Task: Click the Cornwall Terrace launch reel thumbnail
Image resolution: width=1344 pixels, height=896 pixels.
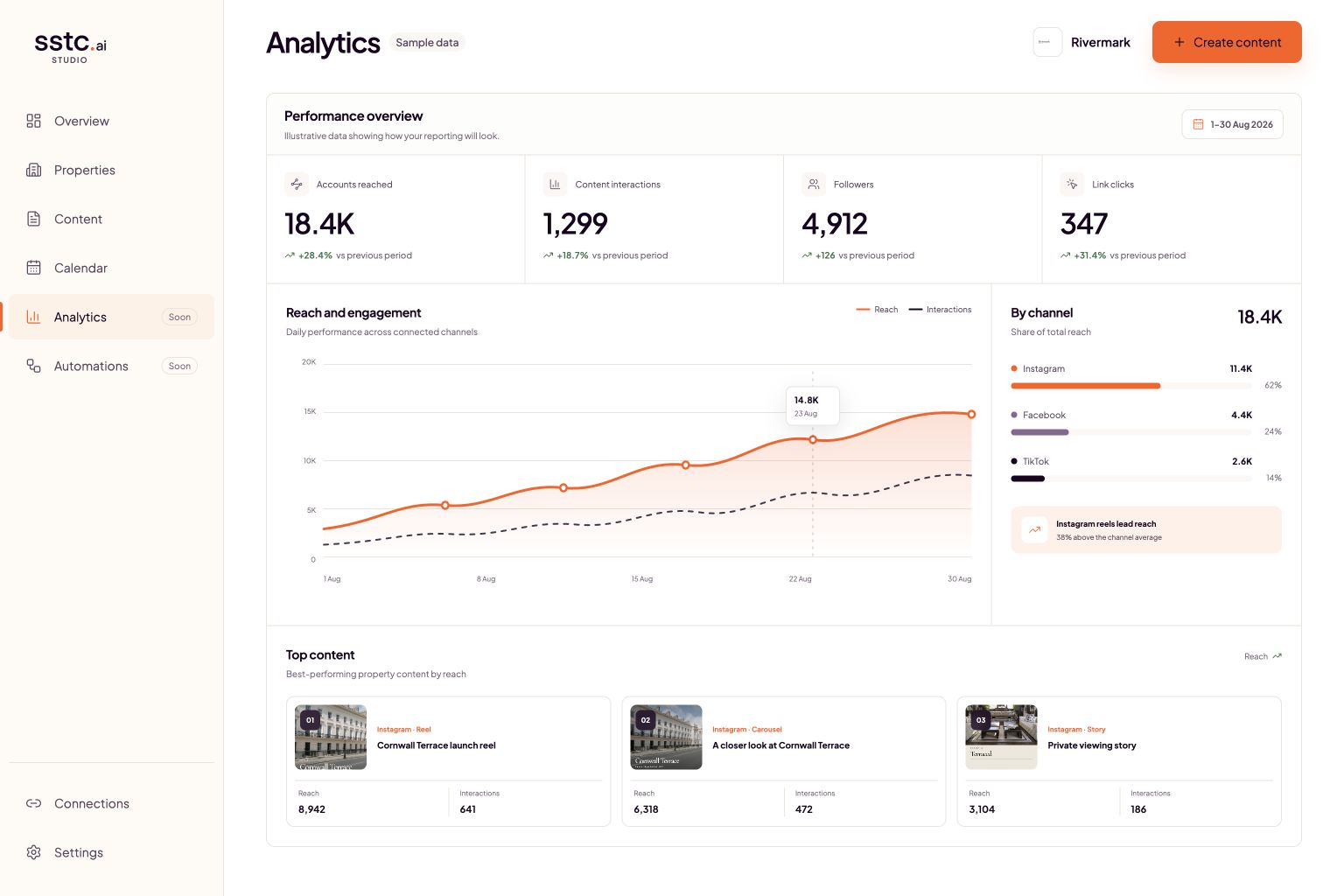Action: (x=331, y=738)
